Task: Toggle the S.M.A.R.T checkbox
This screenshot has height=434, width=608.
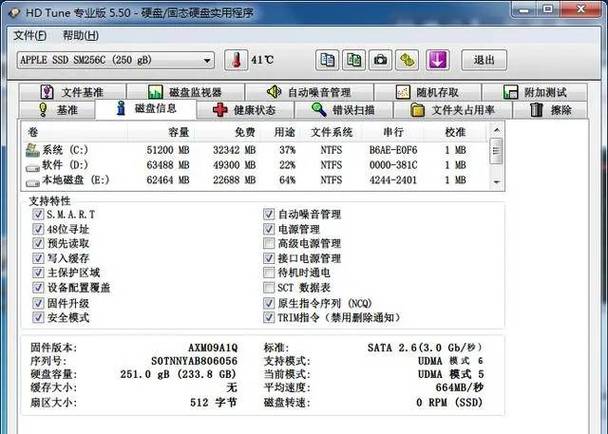Action: pos(38,214)
